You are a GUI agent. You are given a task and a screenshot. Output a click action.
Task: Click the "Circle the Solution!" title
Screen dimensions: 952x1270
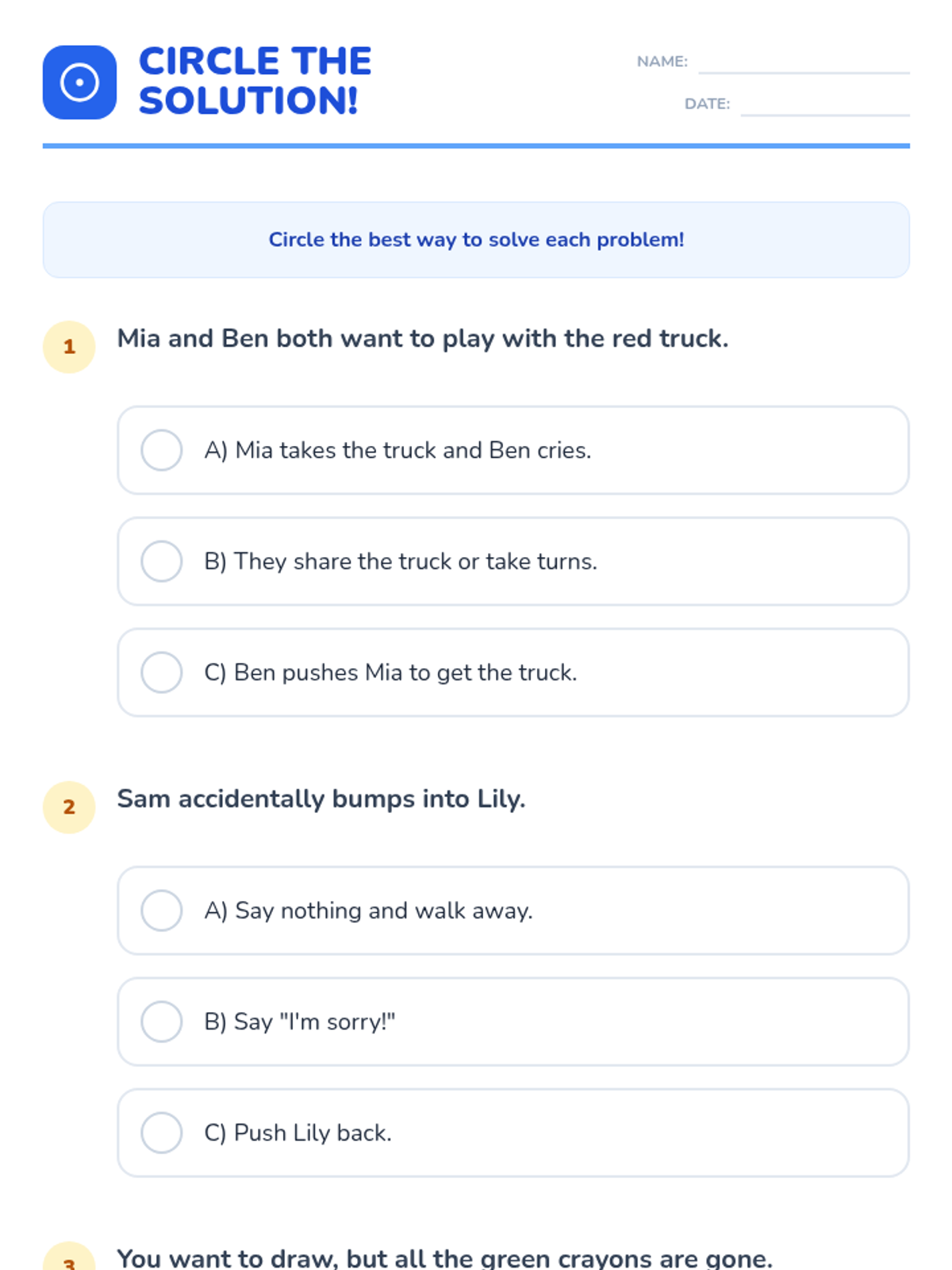point(255,81)
